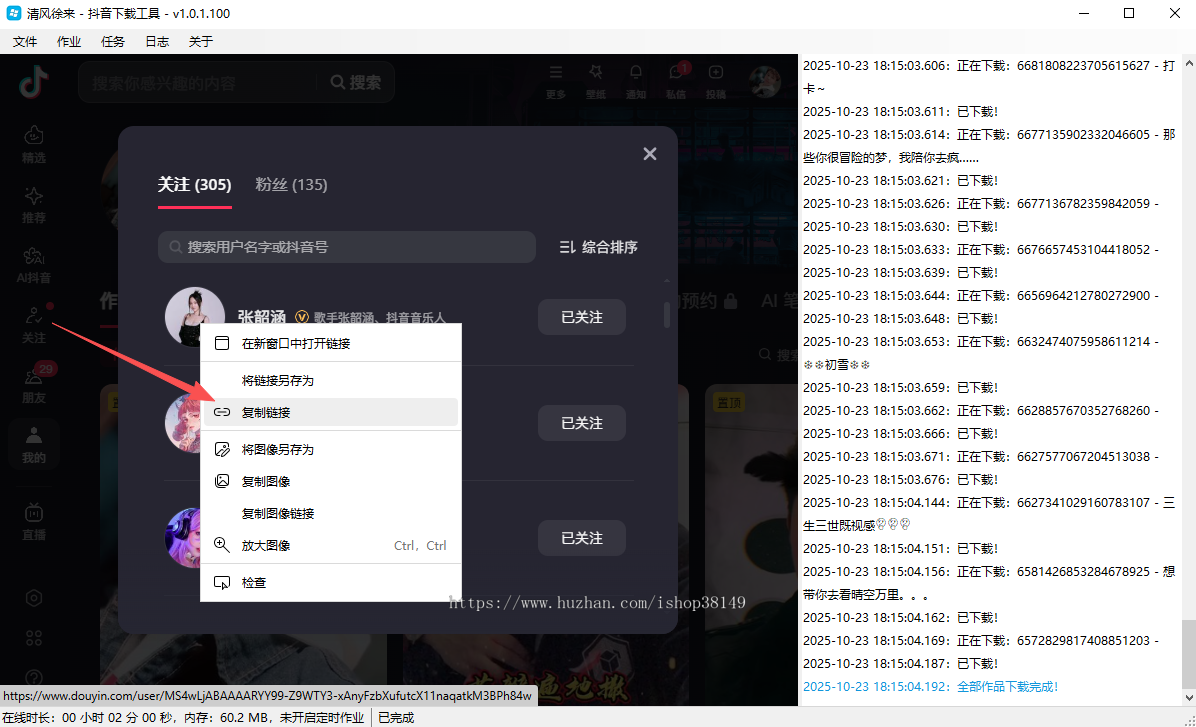
Task: Click the second user's 已关注 button
Action: tap(582, 423)
